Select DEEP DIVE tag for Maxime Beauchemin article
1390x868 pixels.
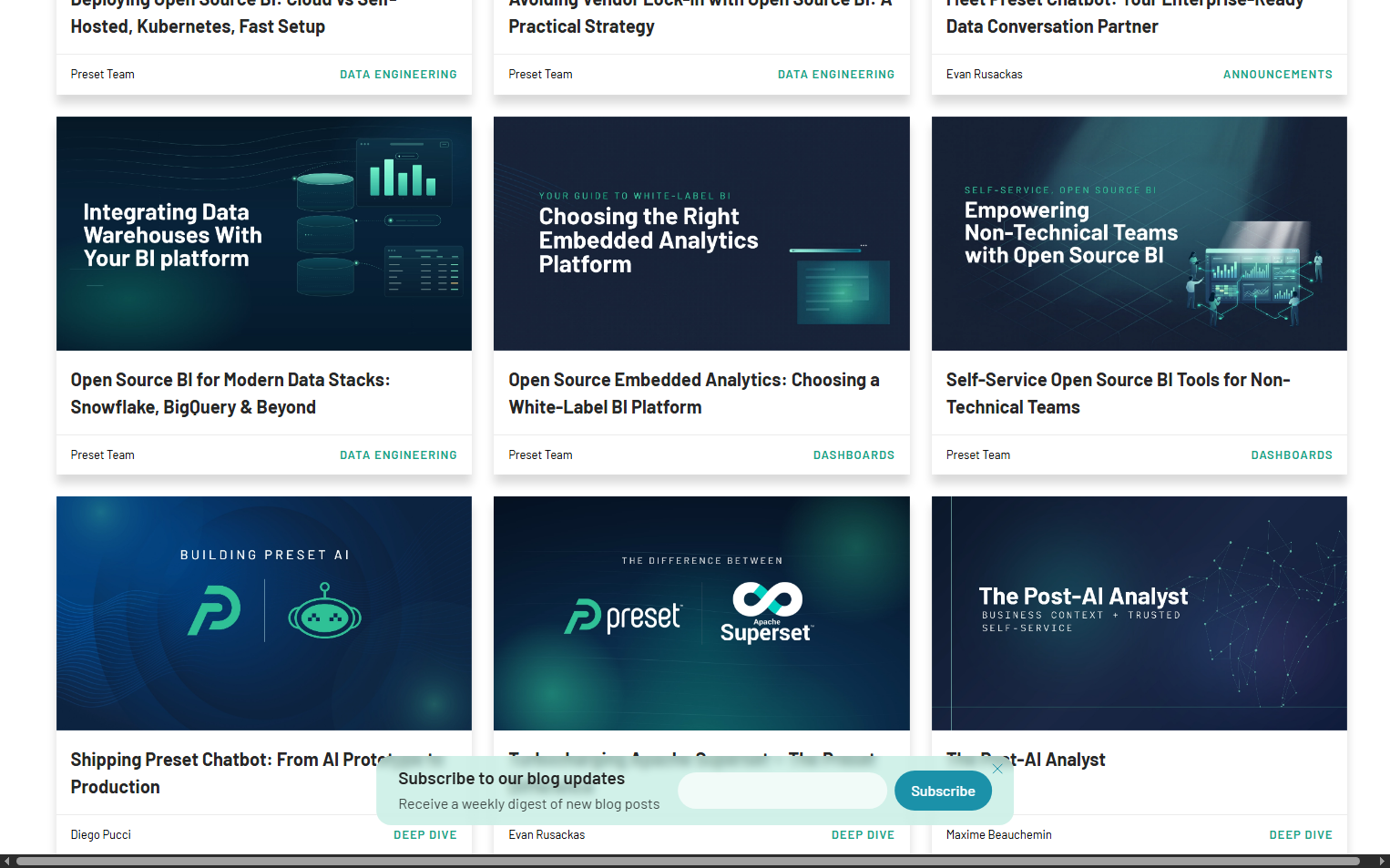tap(1301, 835)
